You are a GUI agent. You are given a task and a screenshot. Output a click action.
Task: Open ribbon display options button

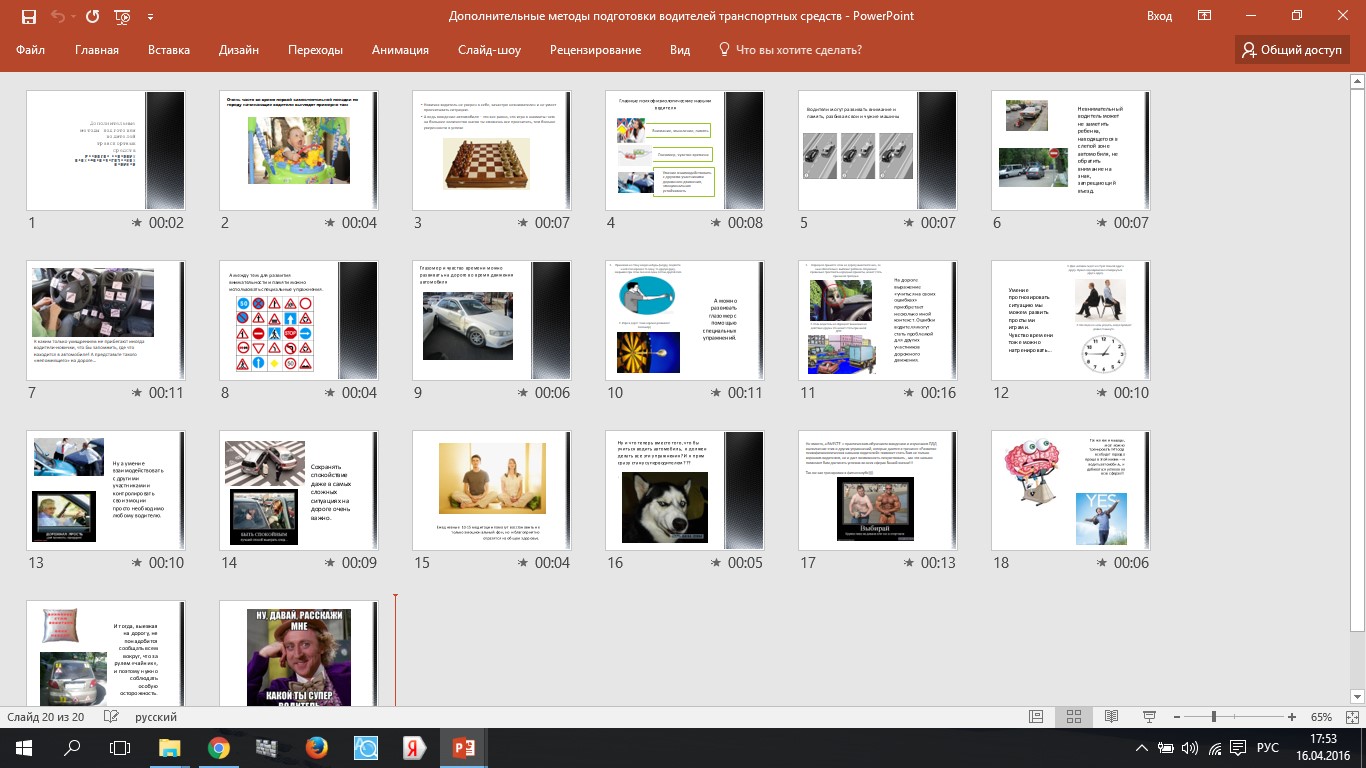[1205, 16]
